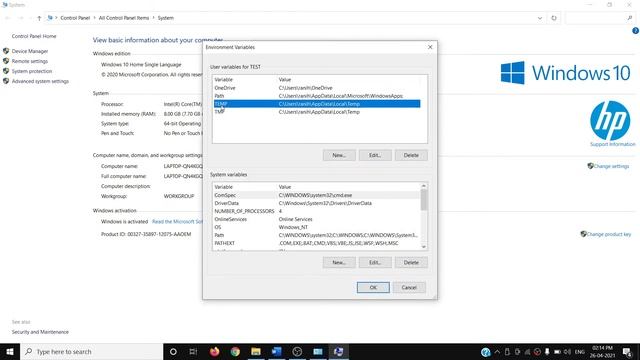This screenshot has height=360, width=640.
Task: Open Windows Start menu
Action: 10,351
